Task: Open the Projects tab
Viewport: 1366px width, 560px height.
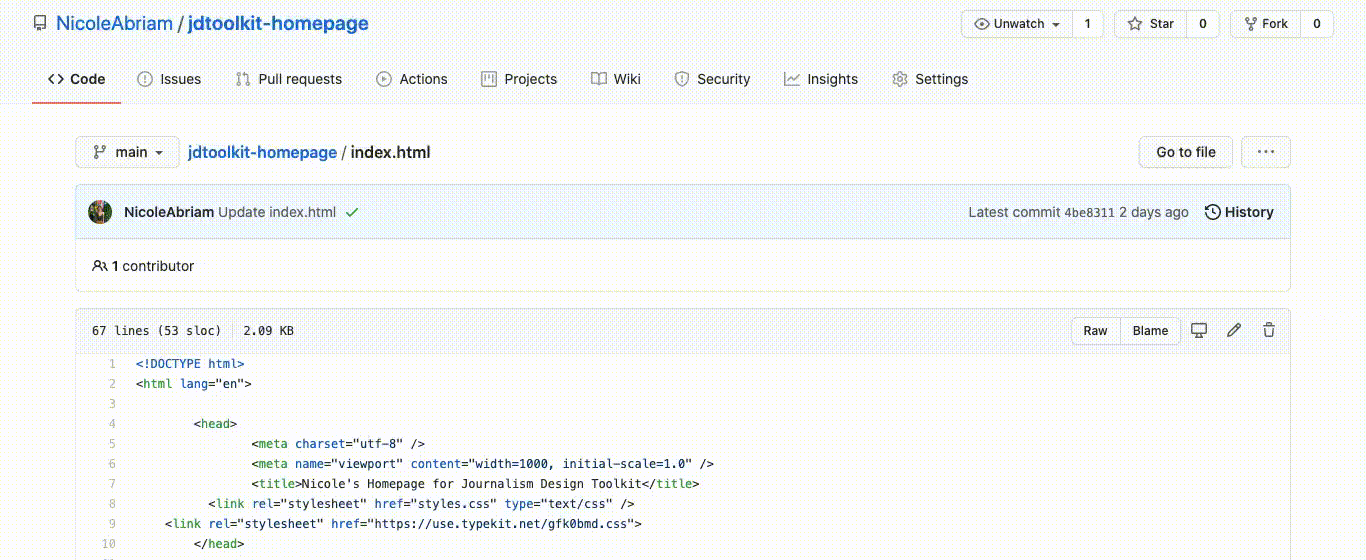Action: click(519, 79)
